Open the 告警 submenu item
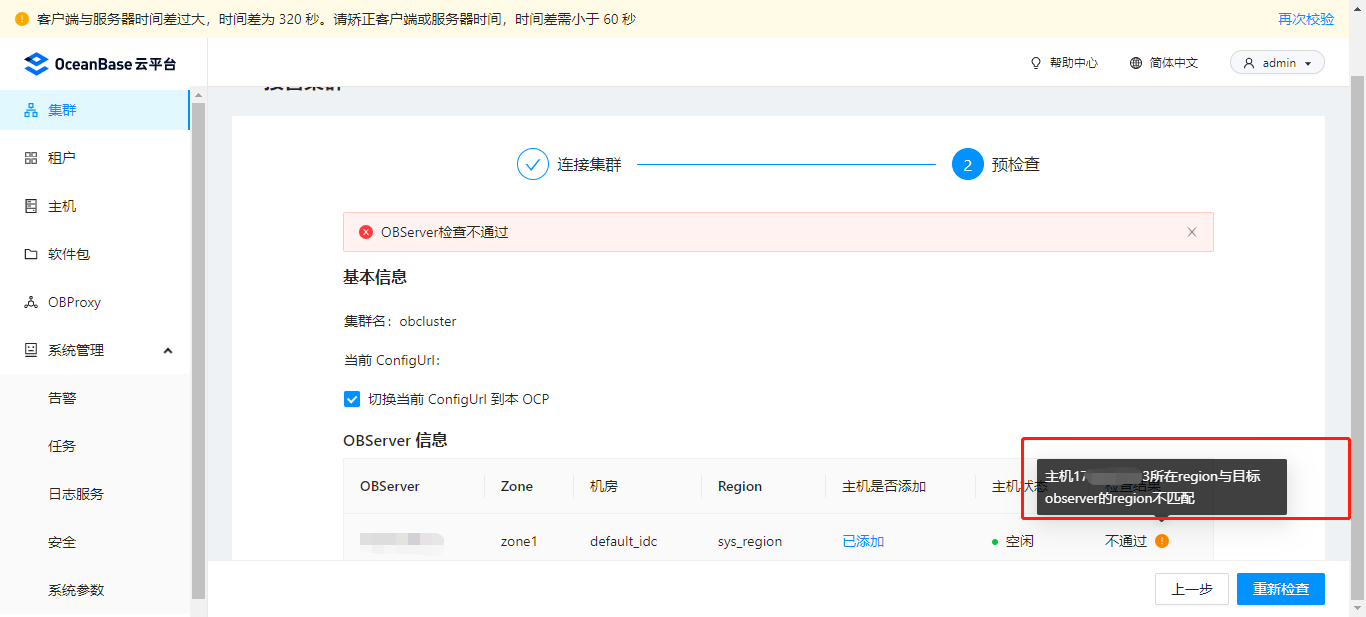The width and height of the screenshot is (1366, 617). pos(95,398)
